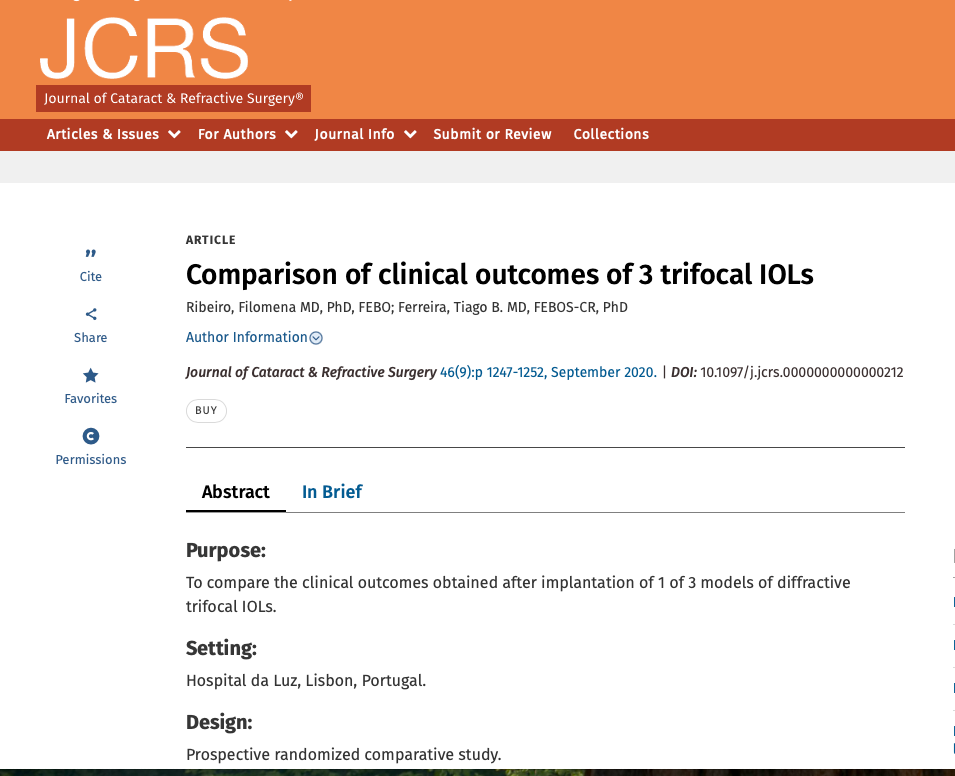955x776 pixels.
Task: Click the Favorites label in sidebar
Action: (x=91, y=398)
